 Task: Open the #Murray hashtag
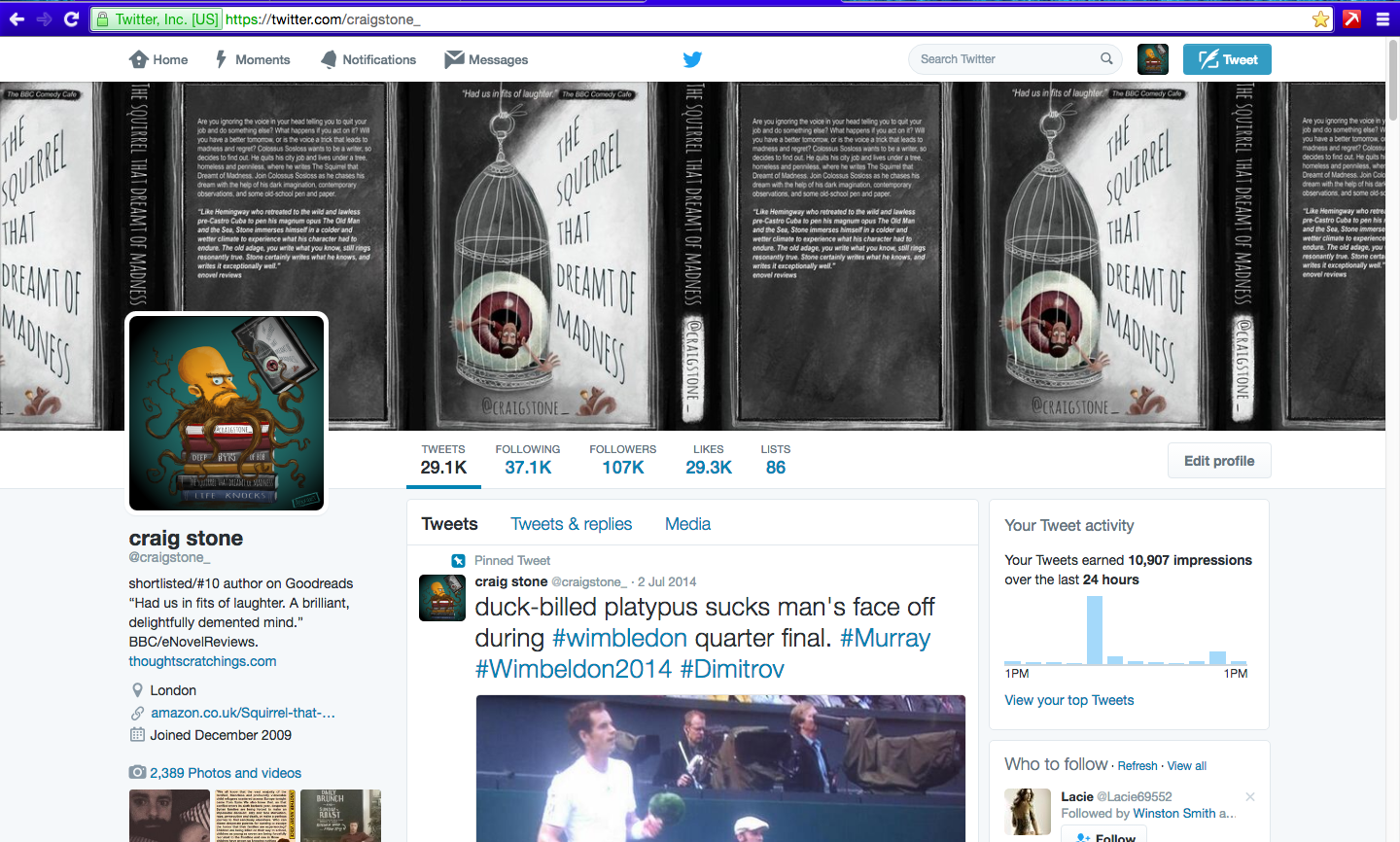(x=886, y=638)
